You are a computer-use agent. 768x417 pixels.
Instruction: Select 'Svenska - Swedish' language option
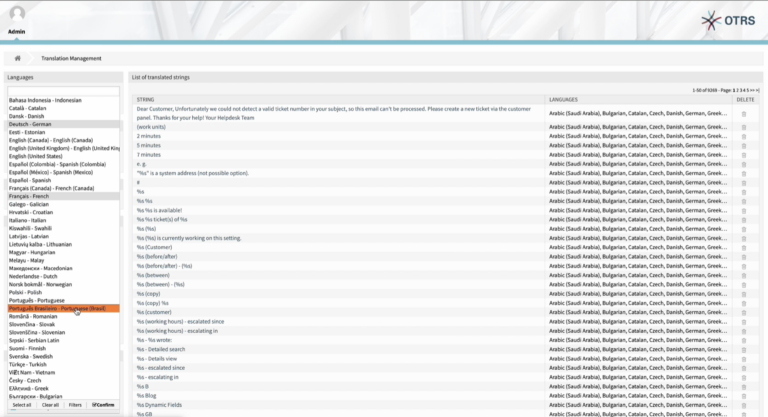(x=63, y=356)
